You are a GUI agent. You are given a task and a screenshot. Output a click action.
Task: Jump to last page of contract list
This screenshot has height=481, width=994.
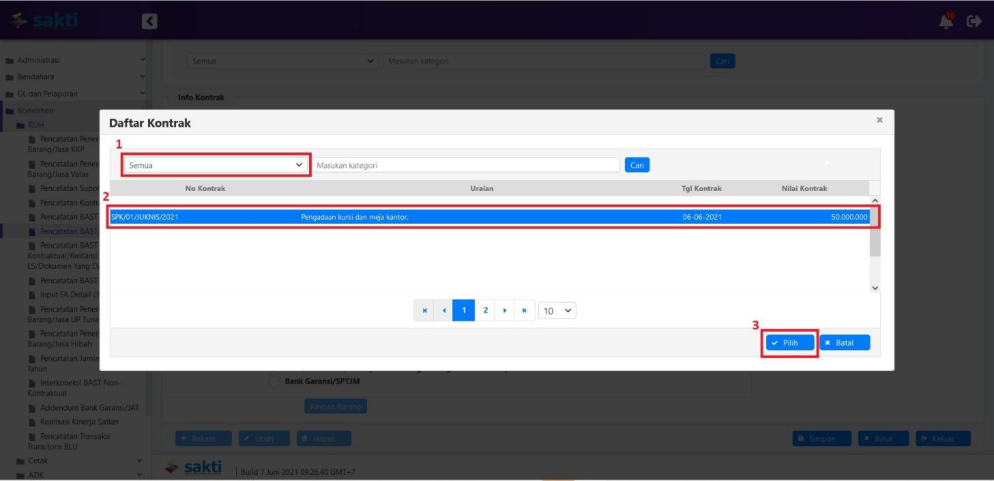click(x=525, y=311)
